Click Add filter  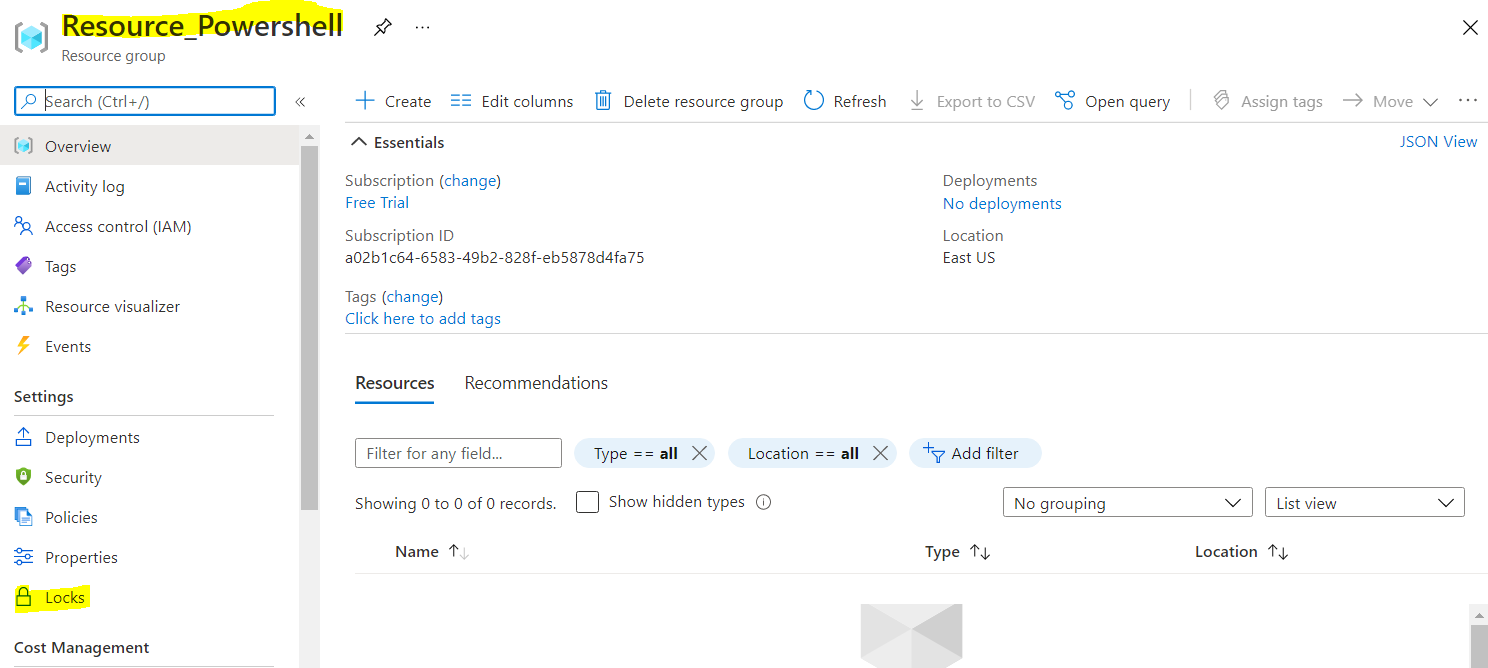click(975, 453)
